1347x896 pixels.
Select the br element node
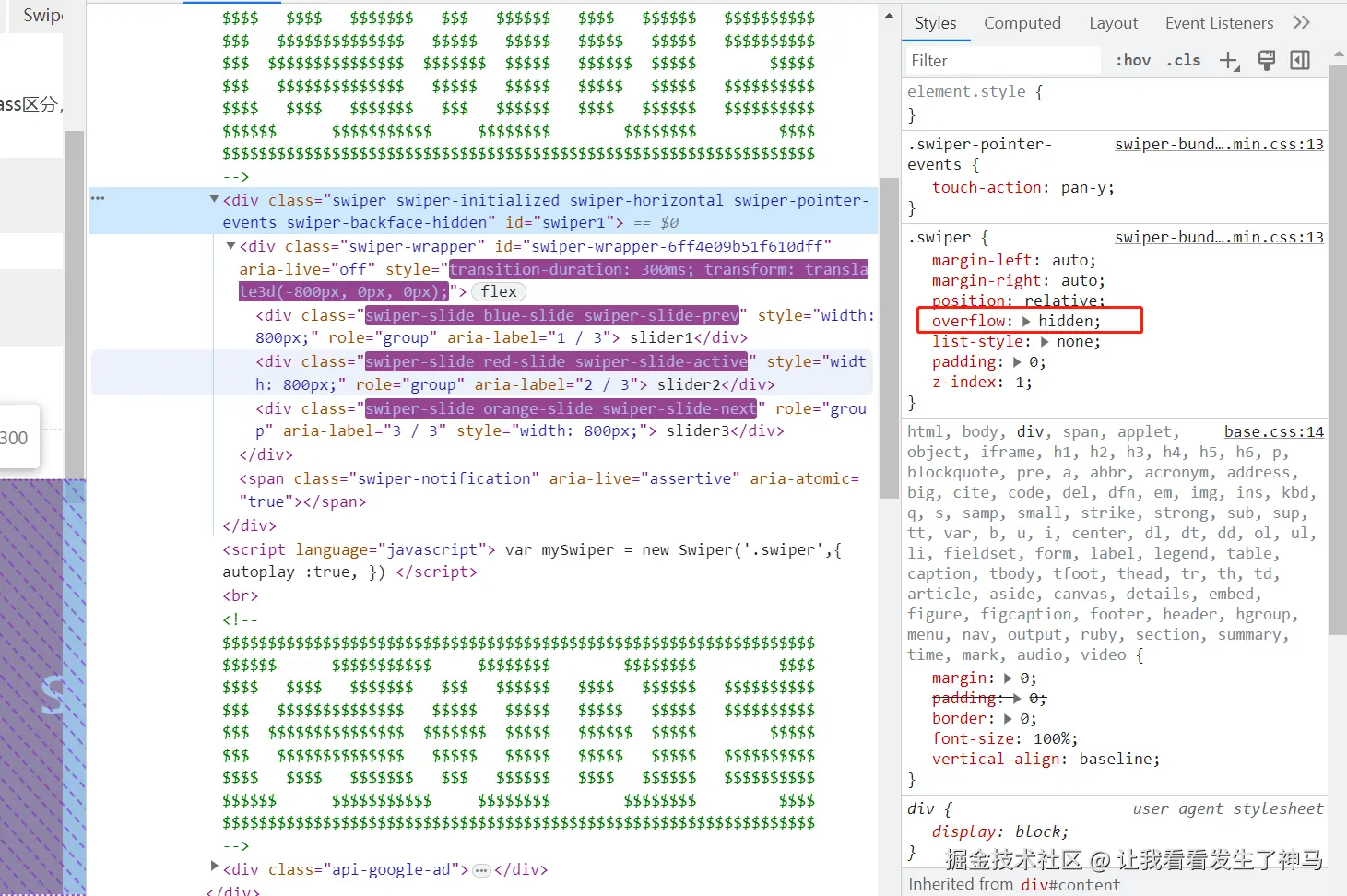click(x=240, y=596)
